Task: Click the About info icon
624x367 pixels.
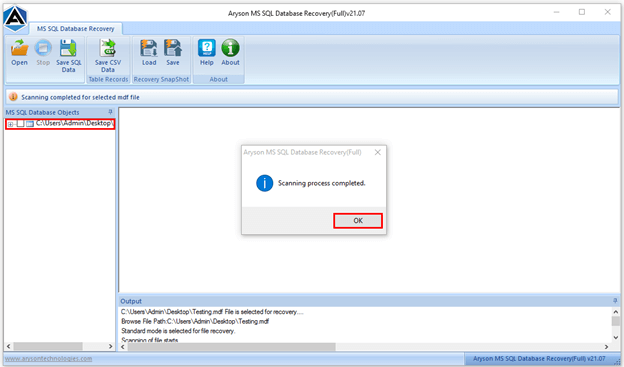Action: [x=230, y=48]
